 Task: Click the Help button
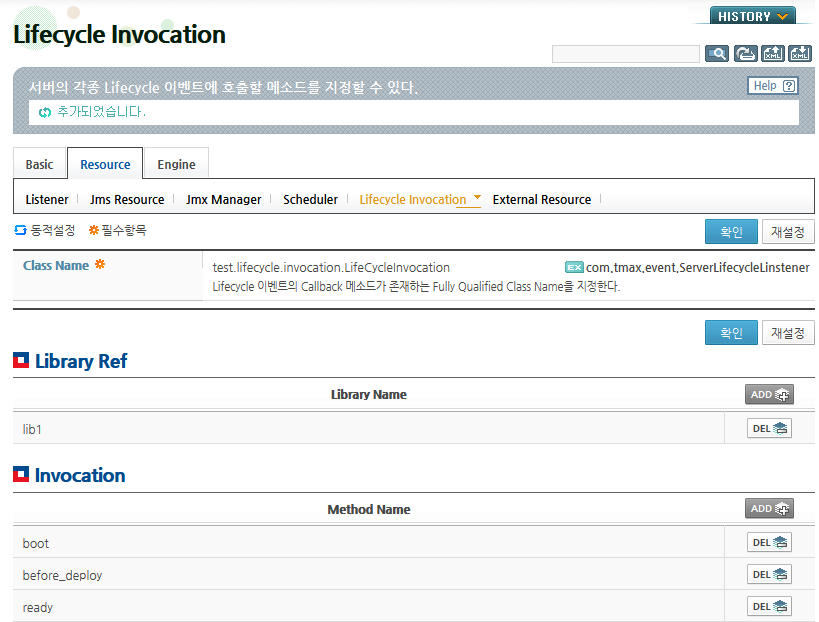pos(773,86)
